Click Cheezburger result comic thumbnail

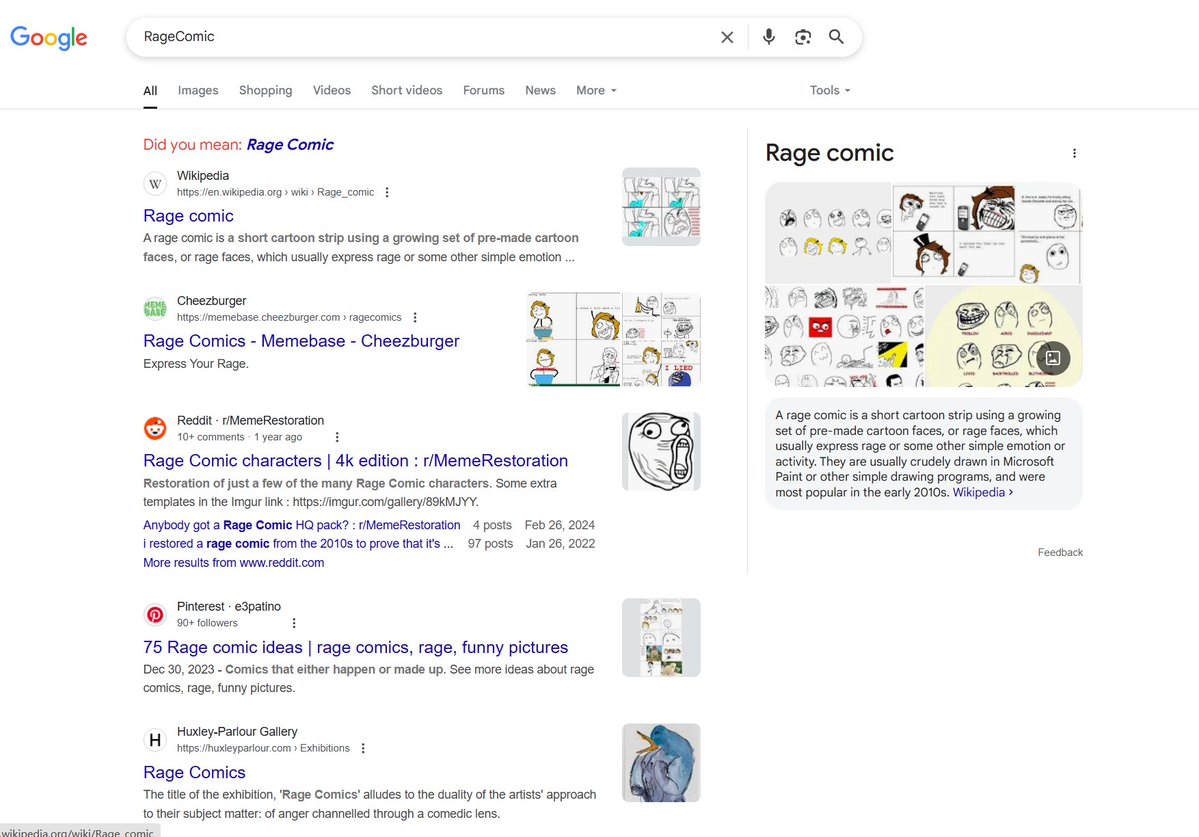[x=614, y=339]
